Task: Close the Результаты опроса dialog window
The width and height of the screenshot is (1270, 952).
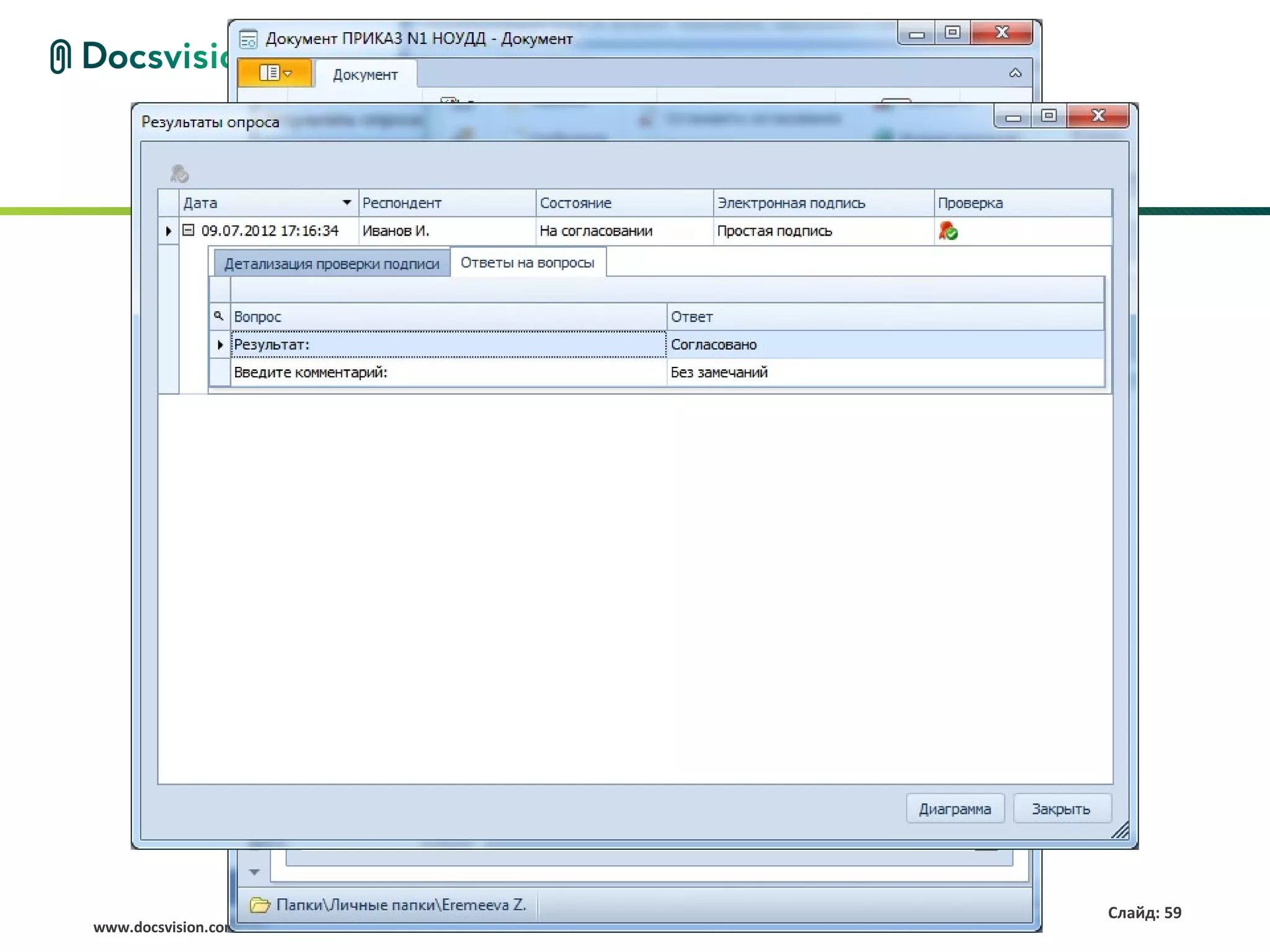Action: [1098, 116]
